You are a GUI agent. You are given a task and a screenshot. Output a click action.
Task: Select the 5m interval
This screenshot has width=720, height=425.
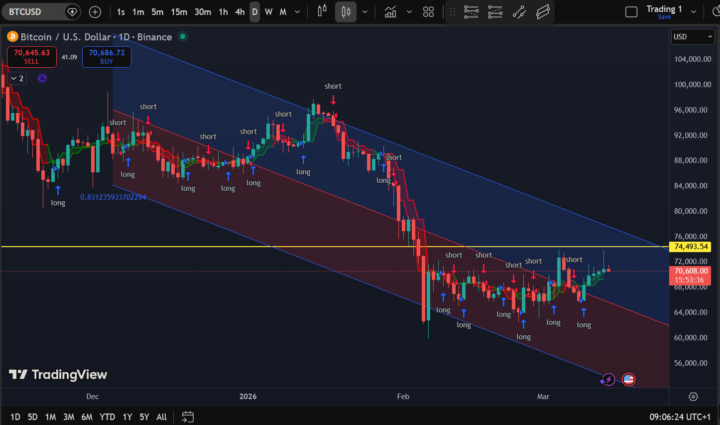coord(158,12)
